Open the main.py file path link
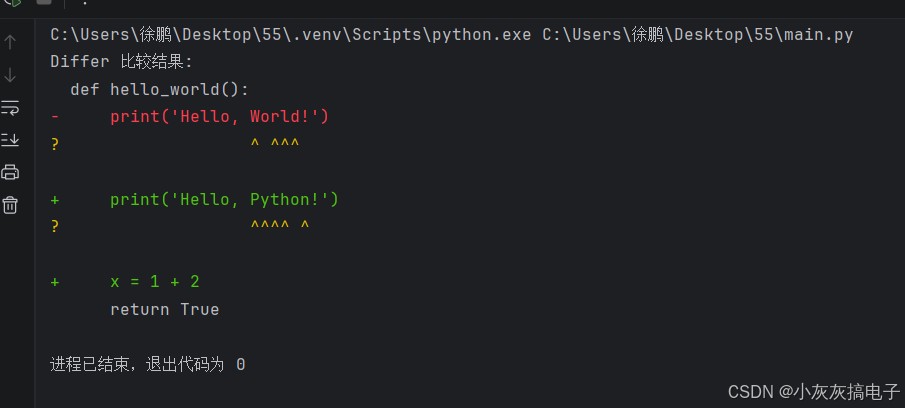Image resolution: width=905 pixels, height=408 pixels. (697, 35)
